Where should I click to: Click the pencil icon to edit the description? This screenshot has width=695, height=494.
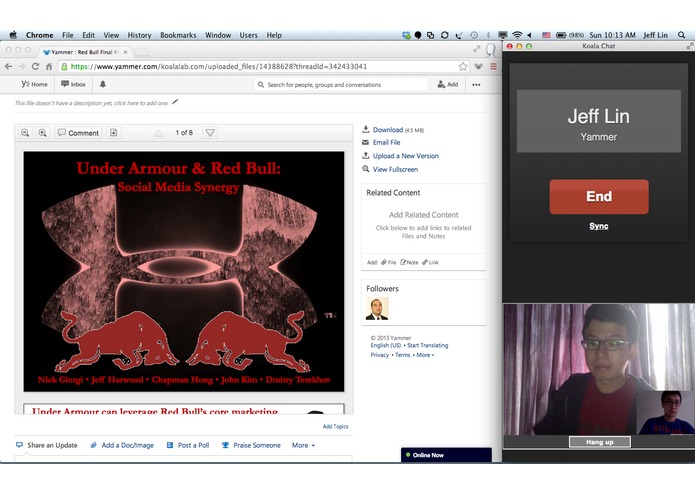point(175,102)
